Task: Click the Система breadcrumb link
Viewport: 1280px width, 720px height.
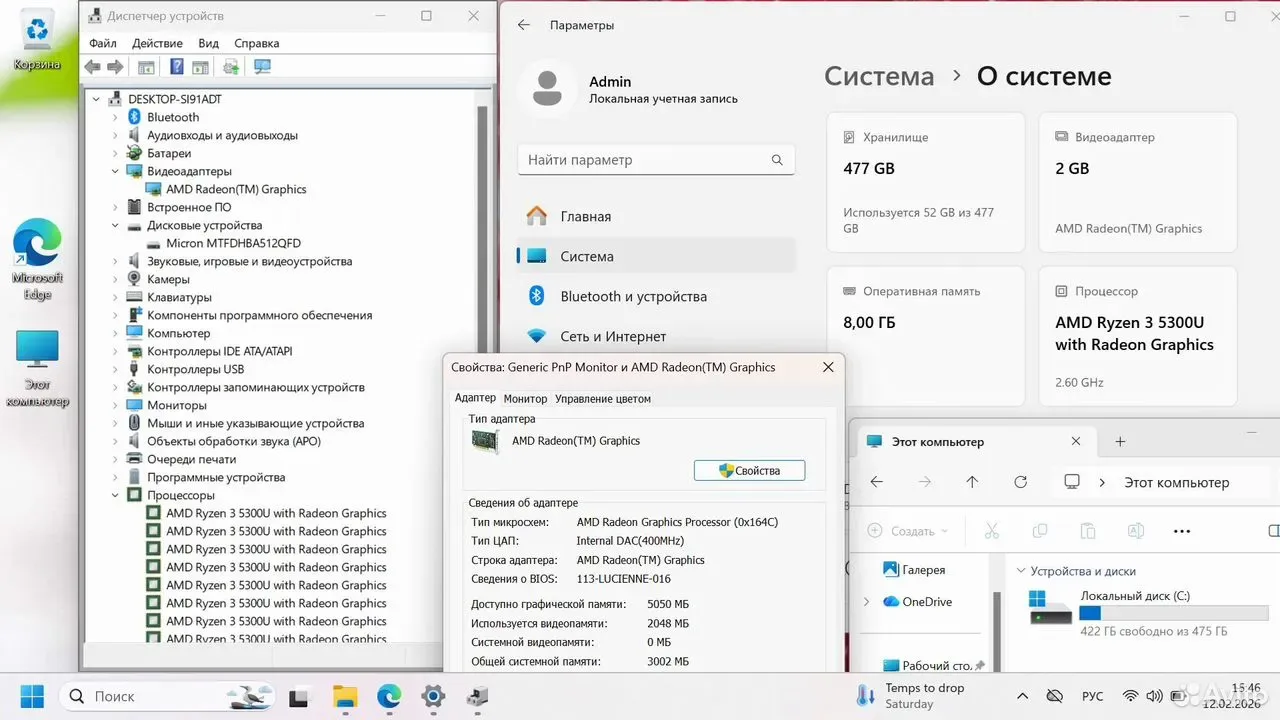Action: (x=879, y=77)
